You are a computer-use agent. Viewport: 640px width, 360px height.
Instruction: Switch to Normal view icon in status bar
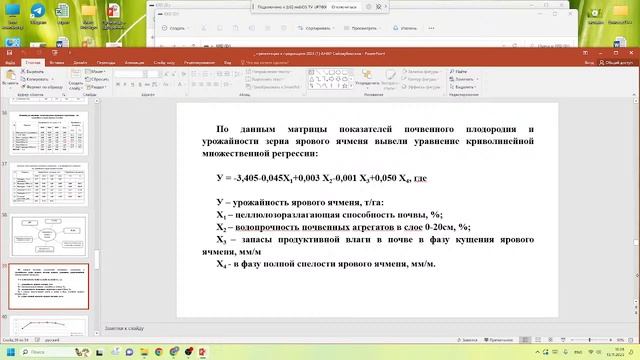[x=525, y=340]
